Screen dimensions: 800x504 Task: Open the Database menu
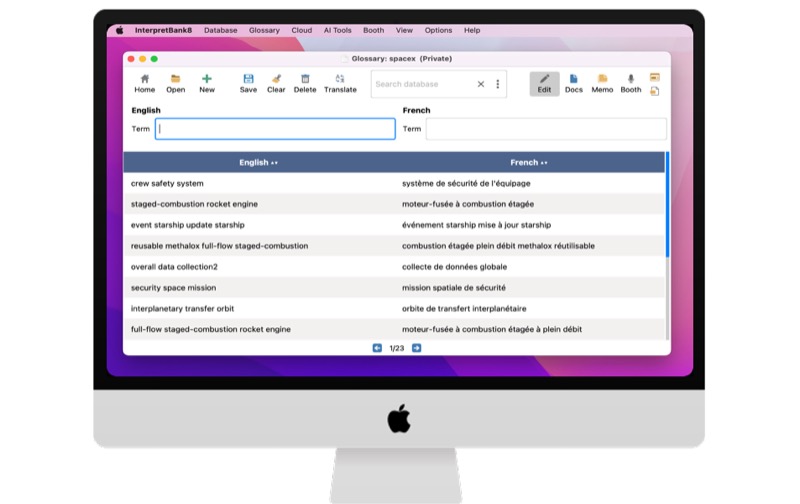click(220, 30)
